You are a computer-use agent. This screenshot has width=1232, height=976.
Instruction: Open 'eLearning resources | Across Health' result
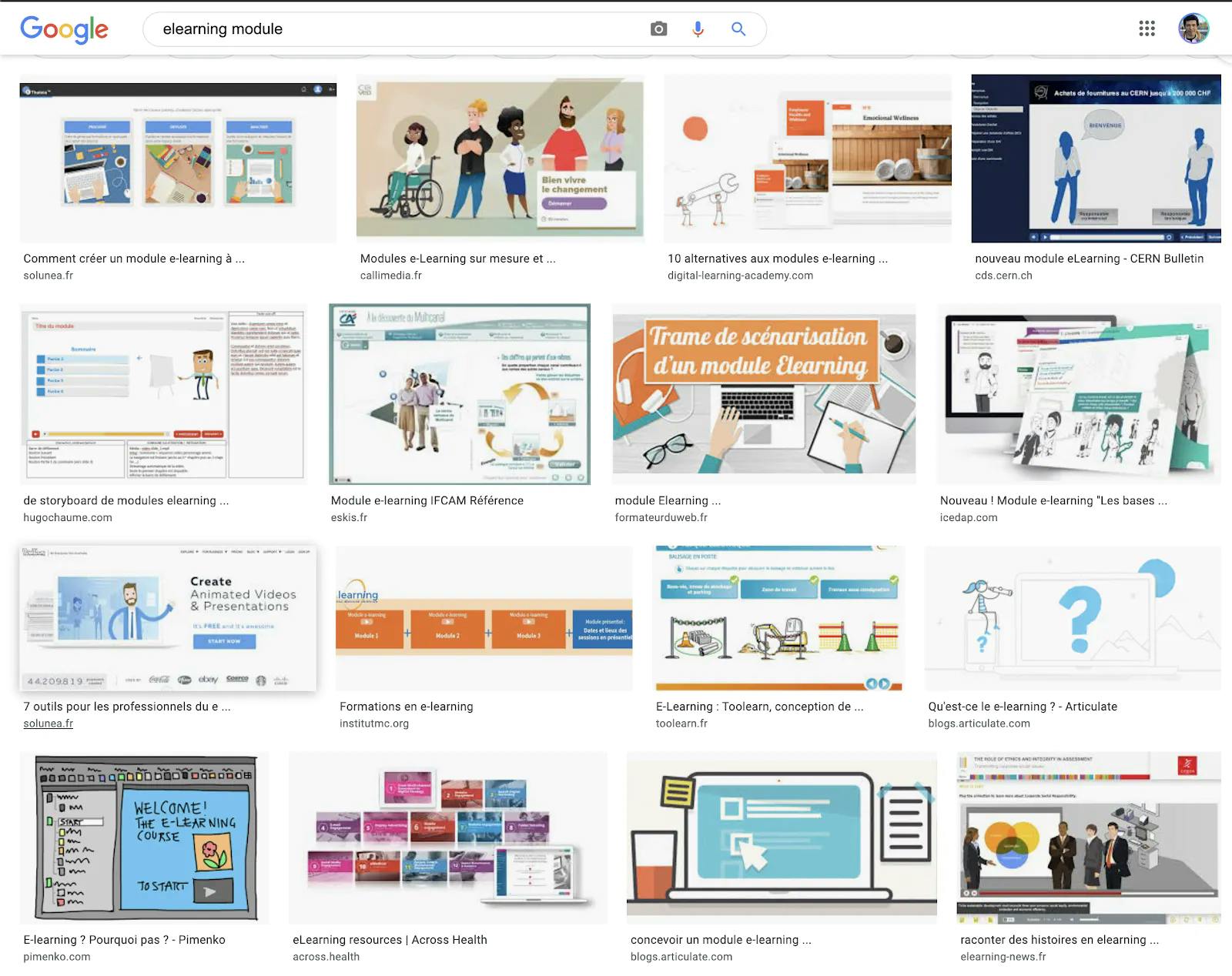pos(389,939)
